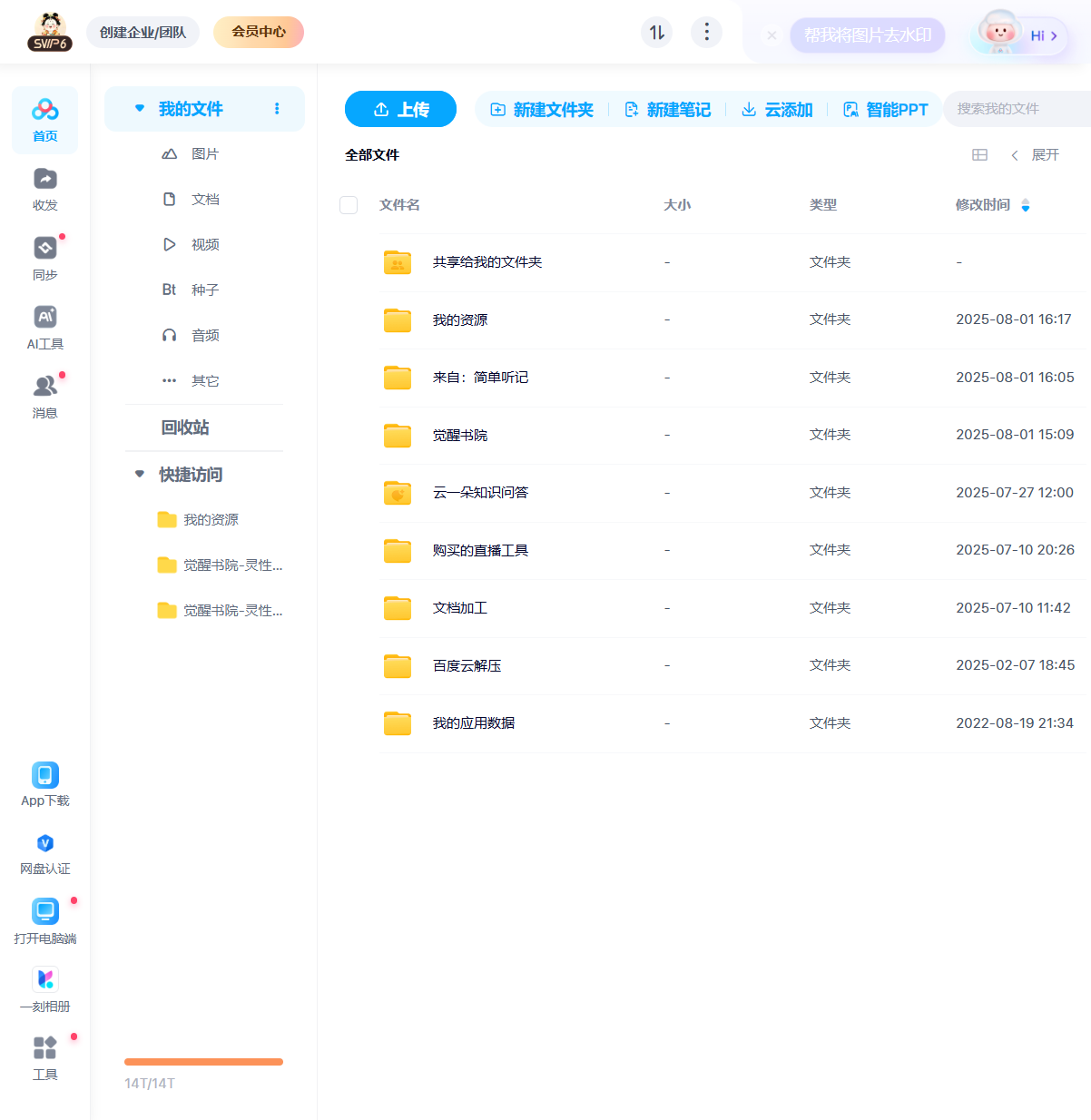Open 我的文件 more options dots
This screenshot has width=1091, height=1120.
[277, 109]
